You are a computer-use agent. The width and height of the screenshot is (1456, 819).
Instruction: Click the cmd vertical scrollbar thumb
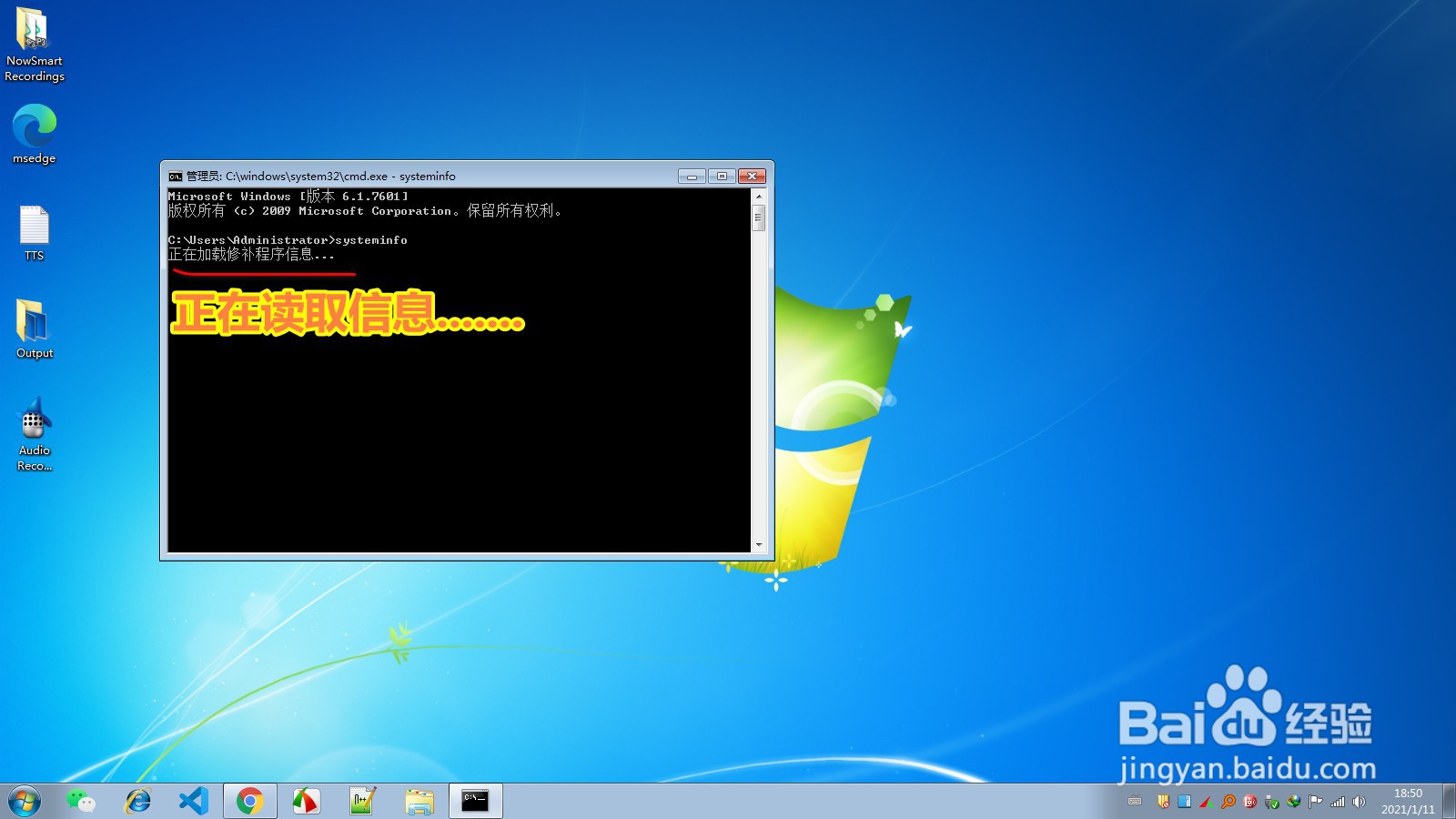click(758, 217)
